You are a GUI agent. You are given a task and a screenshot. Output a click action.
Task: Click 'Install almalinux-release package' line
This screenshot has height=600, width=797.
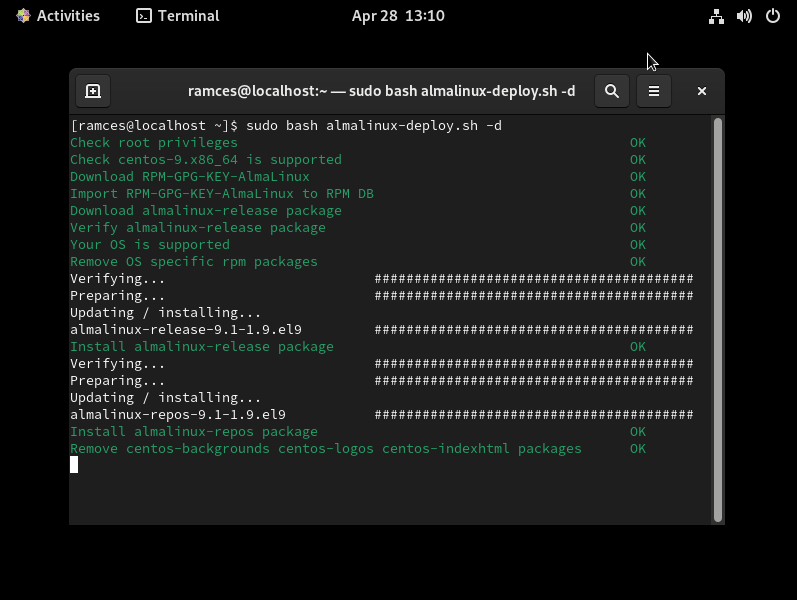(202, 347)
